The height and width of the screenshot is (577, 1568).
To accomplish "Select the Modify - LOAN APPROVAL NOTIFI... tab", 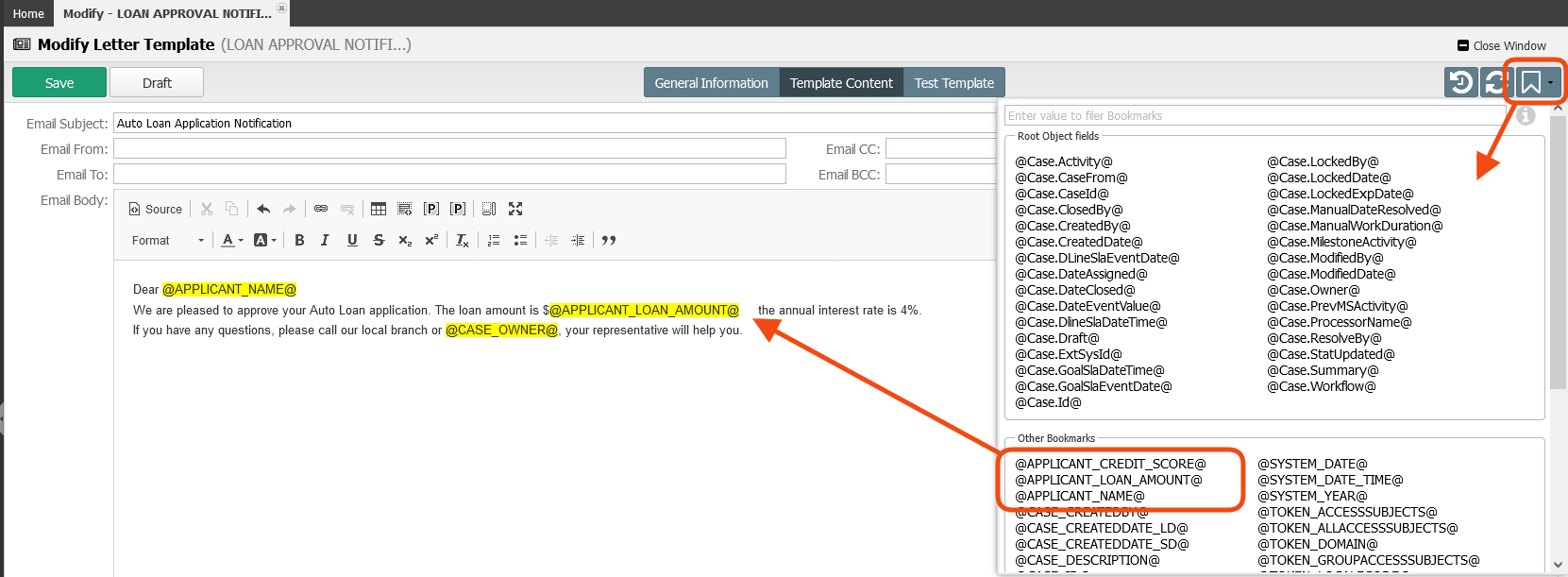I will coord(167,13).
